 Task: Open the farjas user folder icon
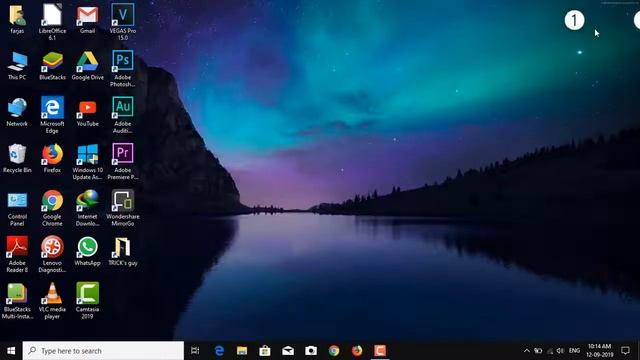(x=17, y=19)
